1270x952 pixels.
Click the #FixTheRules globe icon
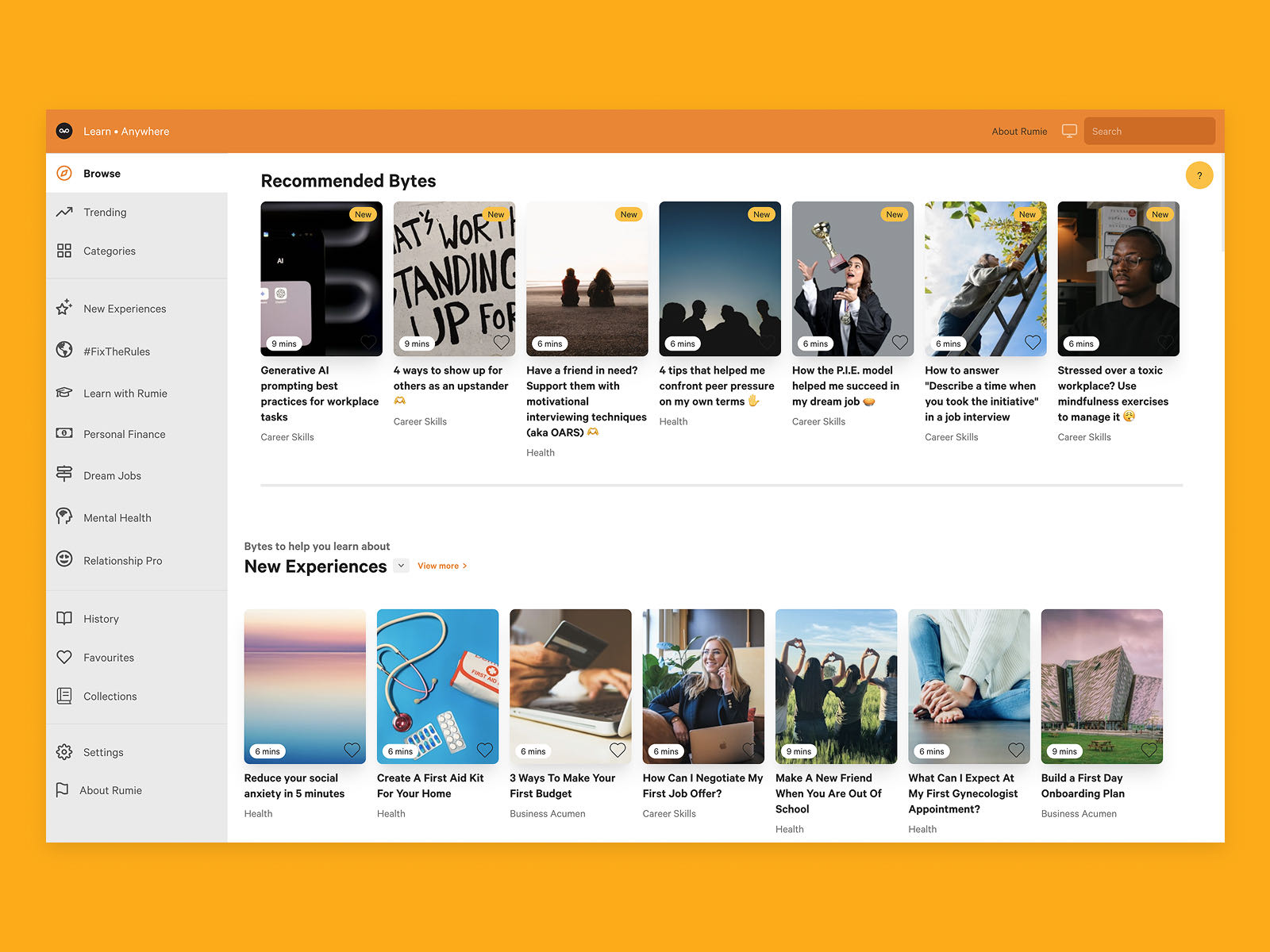point(64,350)
